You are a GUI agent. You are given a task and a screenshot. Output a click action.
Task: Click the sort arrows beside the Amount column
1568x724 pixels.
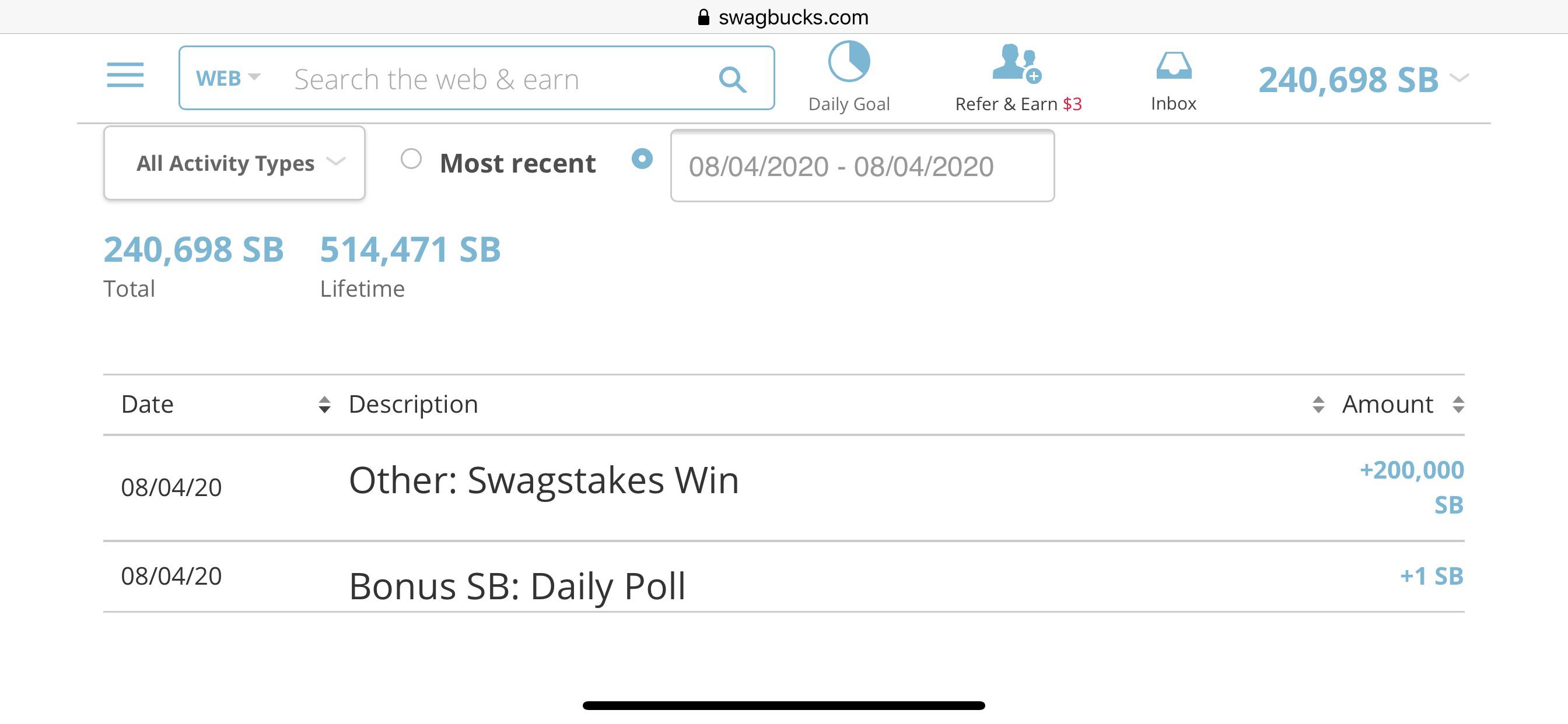click(1473, 403)
